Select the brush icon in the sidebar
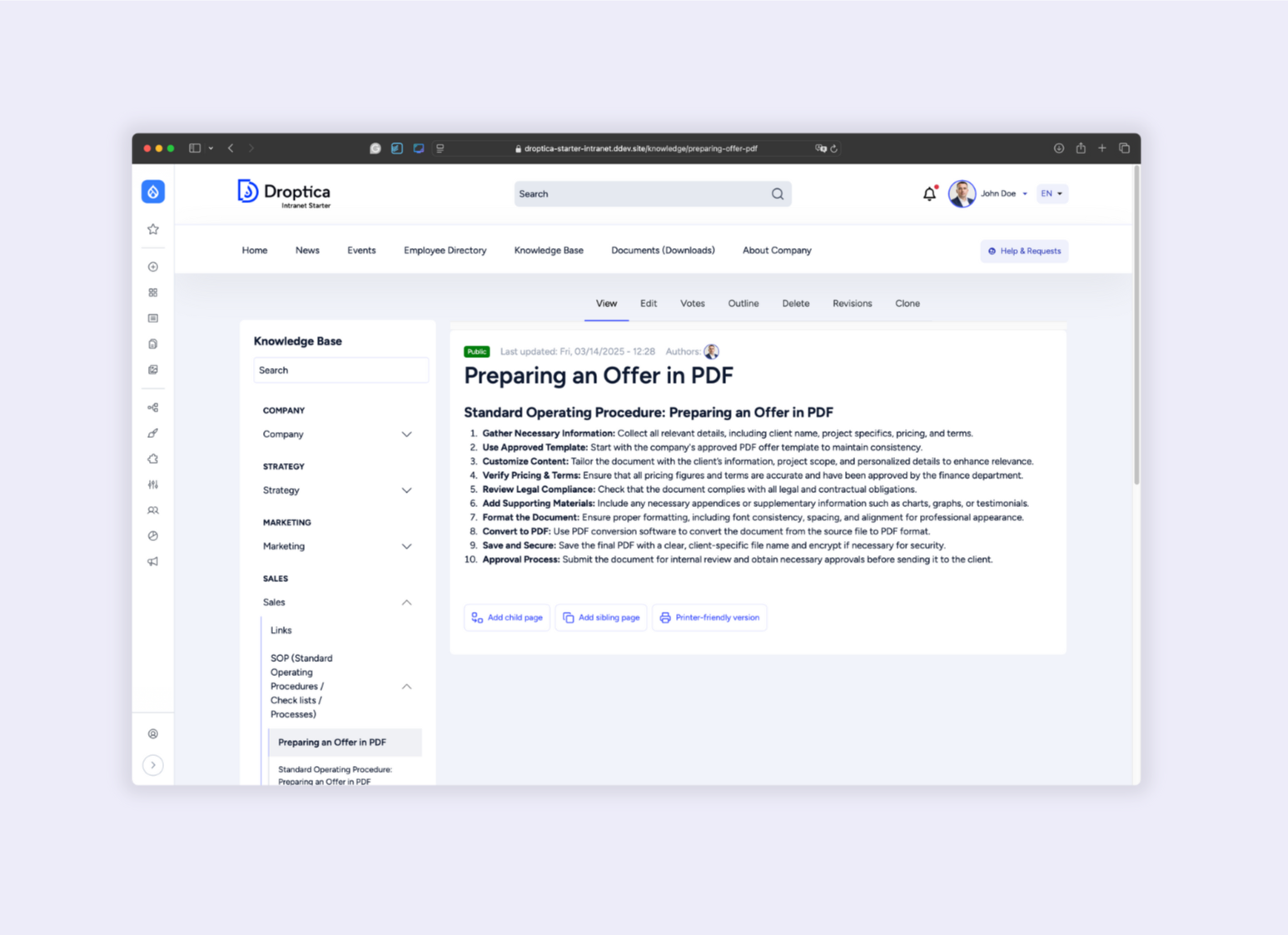 coord(153,433)
